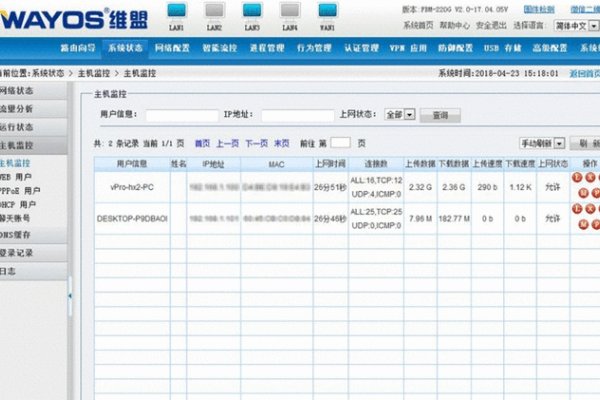The width and height of the screenshot is (600, 400).
Task: Open the 智能流控 nav tab
Action: coord(220,48)
